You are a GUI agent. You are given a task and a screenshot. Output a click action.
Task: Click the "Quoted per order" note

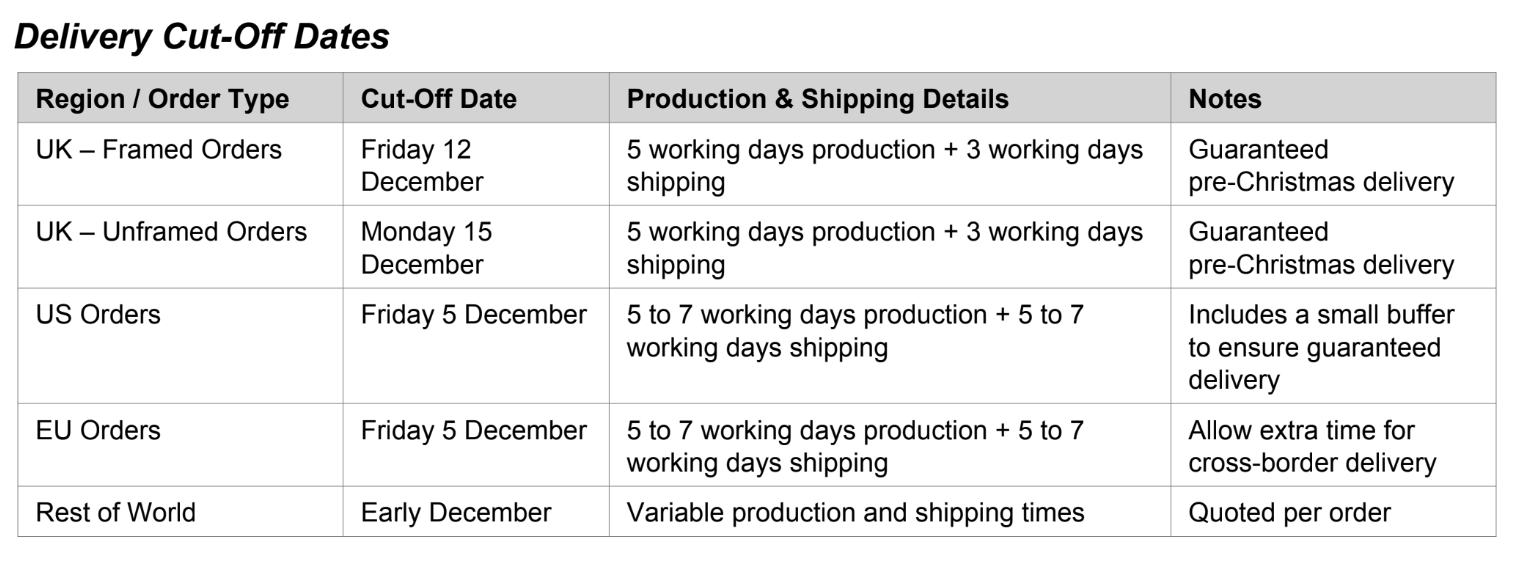1289,513
